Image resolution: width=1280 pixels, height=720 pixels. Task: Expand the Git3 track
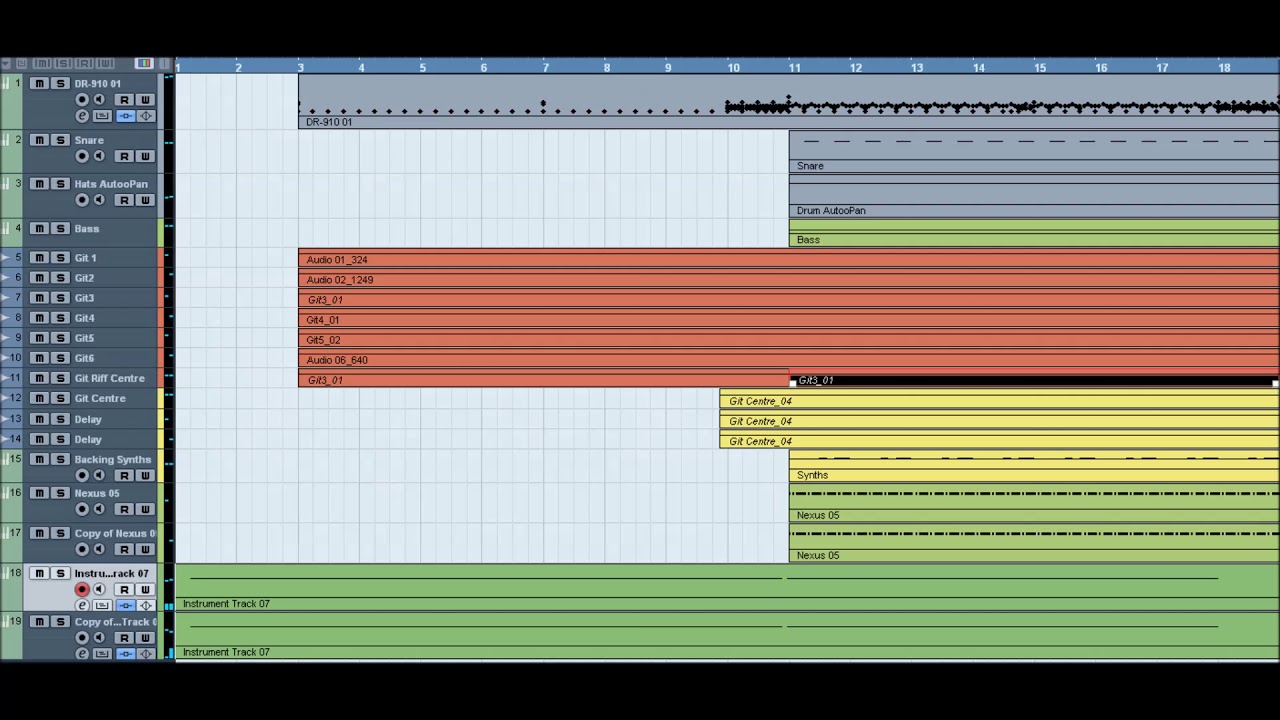click(6, 298)
